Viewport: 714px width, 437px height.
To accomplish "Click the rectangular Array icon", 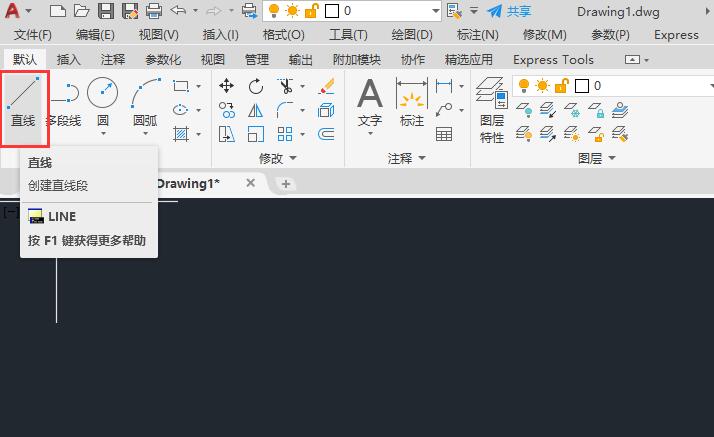I will pos(285,134).
